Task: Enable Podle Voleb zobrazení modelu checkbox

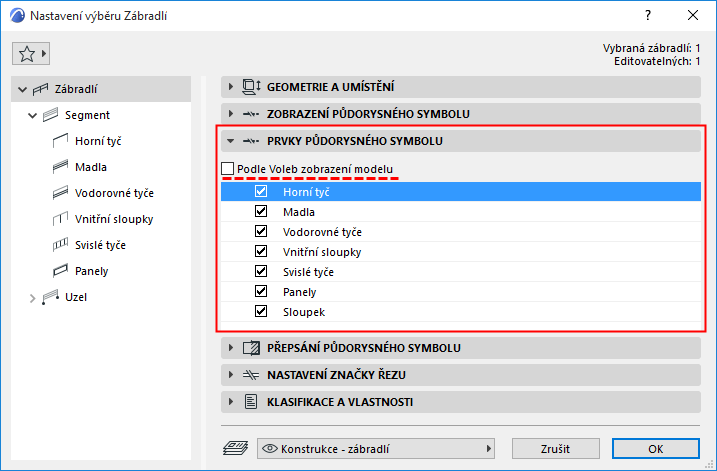Action: point(229,169)
